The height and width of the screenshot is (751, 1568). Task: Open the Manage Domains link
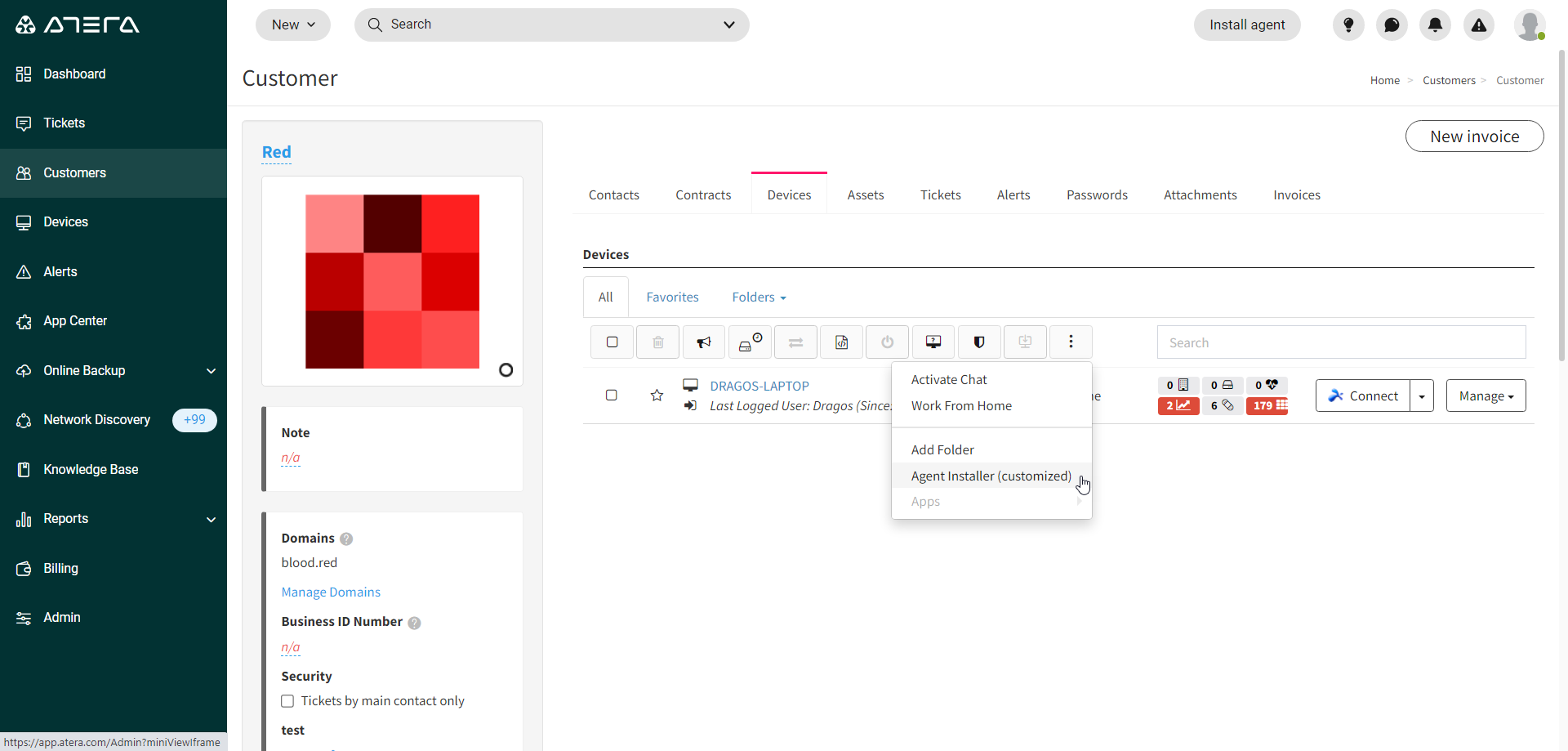click(x=331, y=592)
